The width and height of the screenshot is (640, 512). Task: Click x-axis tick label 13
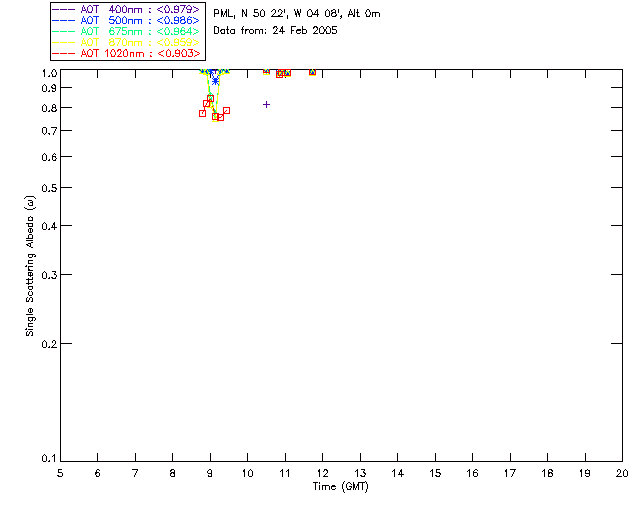[360, 473]
